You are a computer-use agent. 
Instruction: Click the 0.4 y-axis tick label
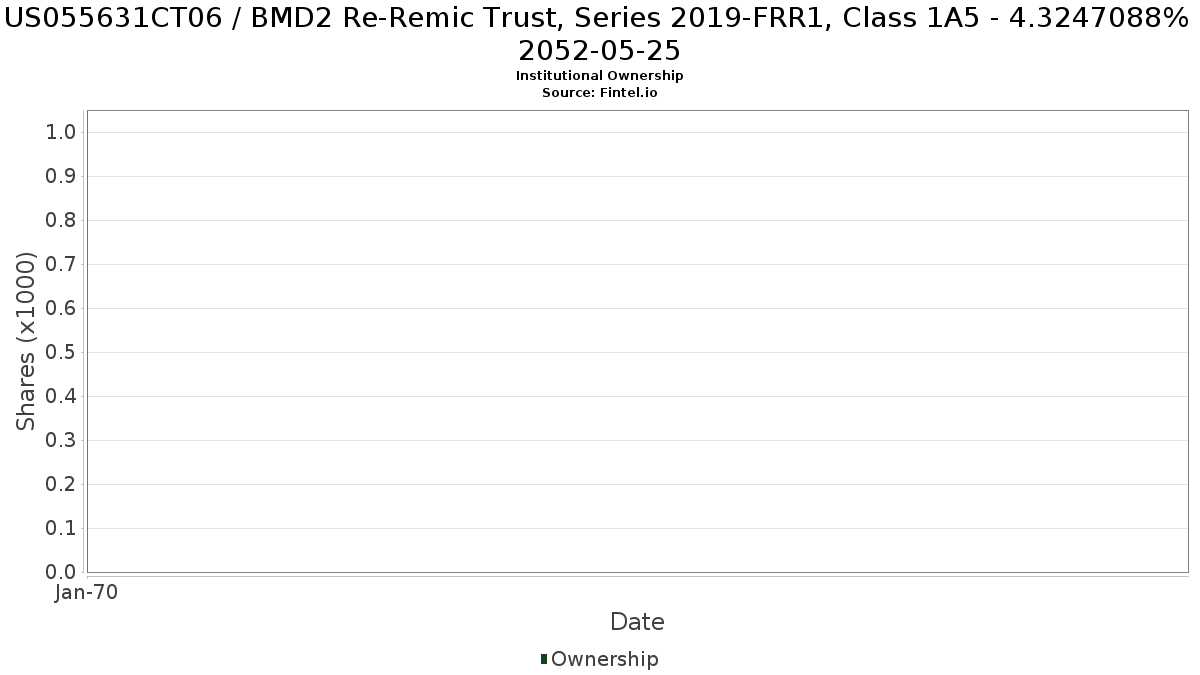pos(61,397)
